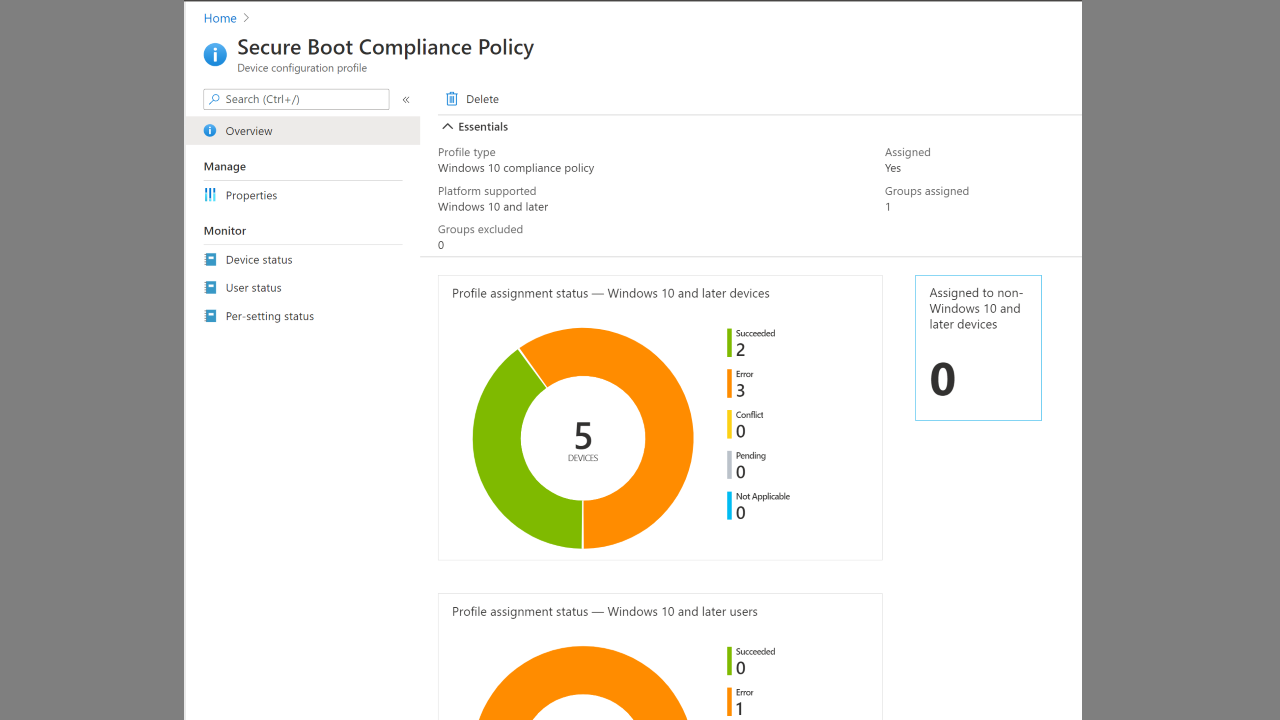This screenshot has width=1280, height=720.
Task: Click the Groups assigned value '1'
Action: pyautogui.click(x=888, y=207)
